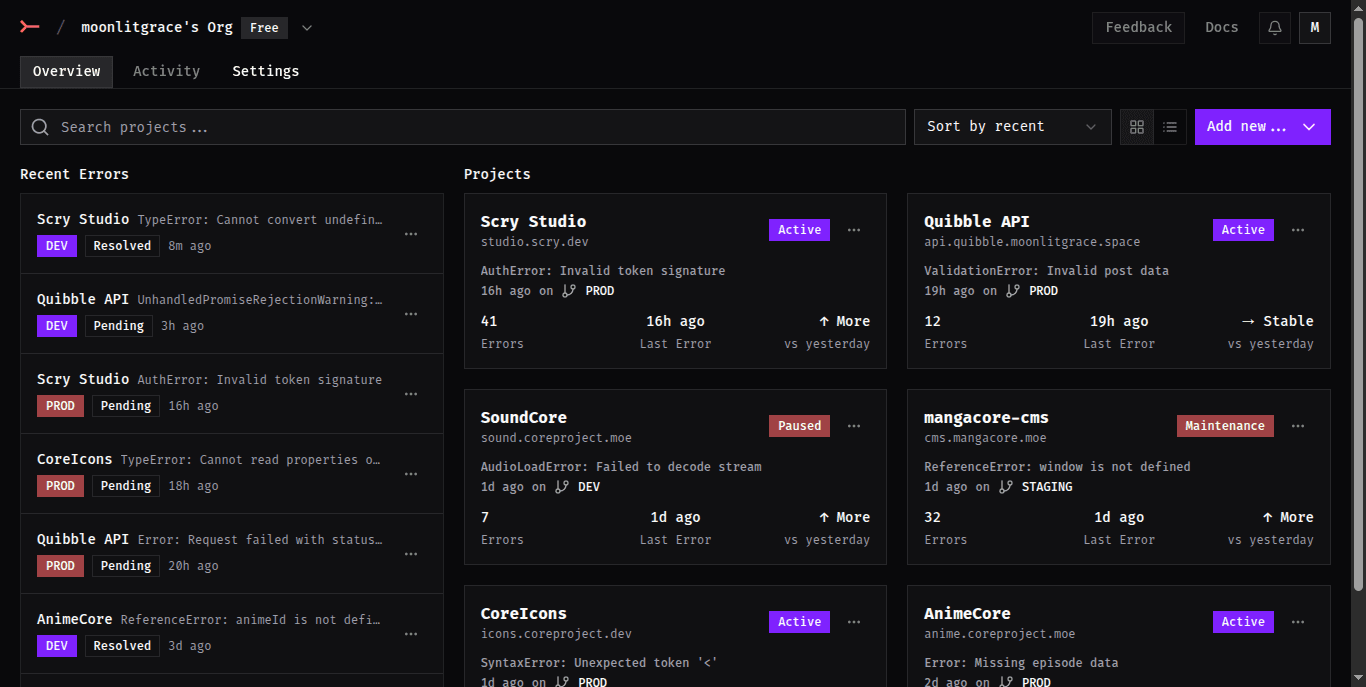Viewport: 1366px width, 687px height.
Task: Open SoundCore project card menu
Action: point(854,426)
